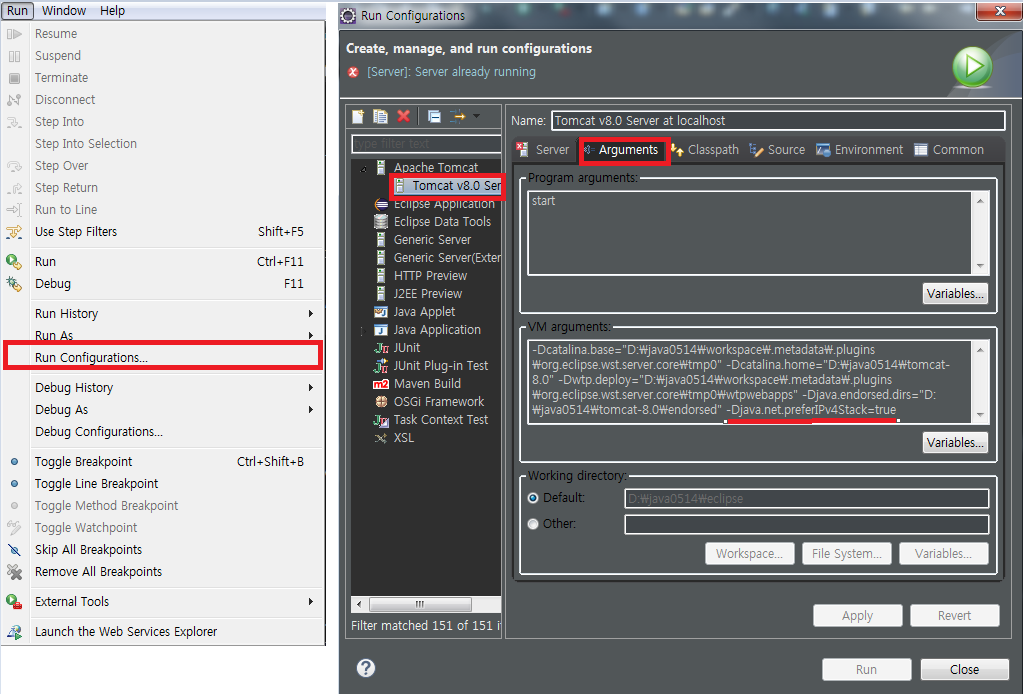This screenshot has width=1023, height=694.
Task: Click the JUnit tree icon
Action: (x=381, y=348)
